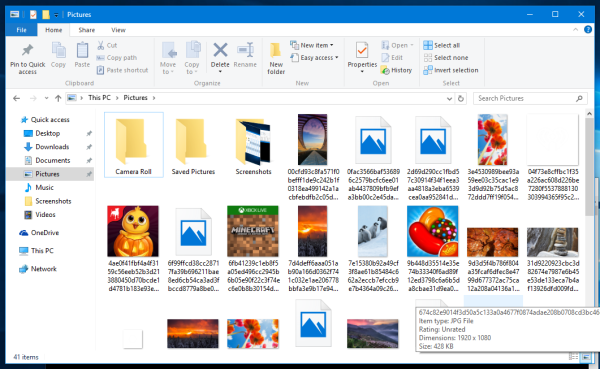This screenshot has height=369, width=600.
Task: Open Screenshots in the navigation pane
Action: coord(53,201)
